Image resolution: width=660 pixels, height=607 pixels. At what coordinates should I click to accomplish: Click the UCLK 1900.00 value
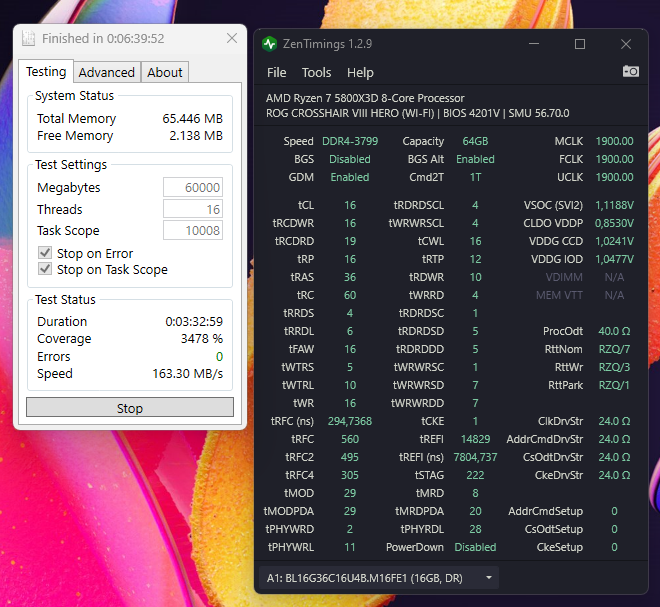pyautogui.click(x=614, y=177)
